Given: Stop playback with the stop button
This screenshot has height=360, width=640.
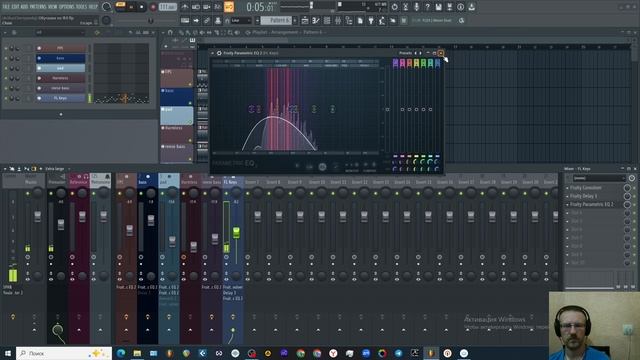Looking at the screenshot, I should click(x=142, y=7).
